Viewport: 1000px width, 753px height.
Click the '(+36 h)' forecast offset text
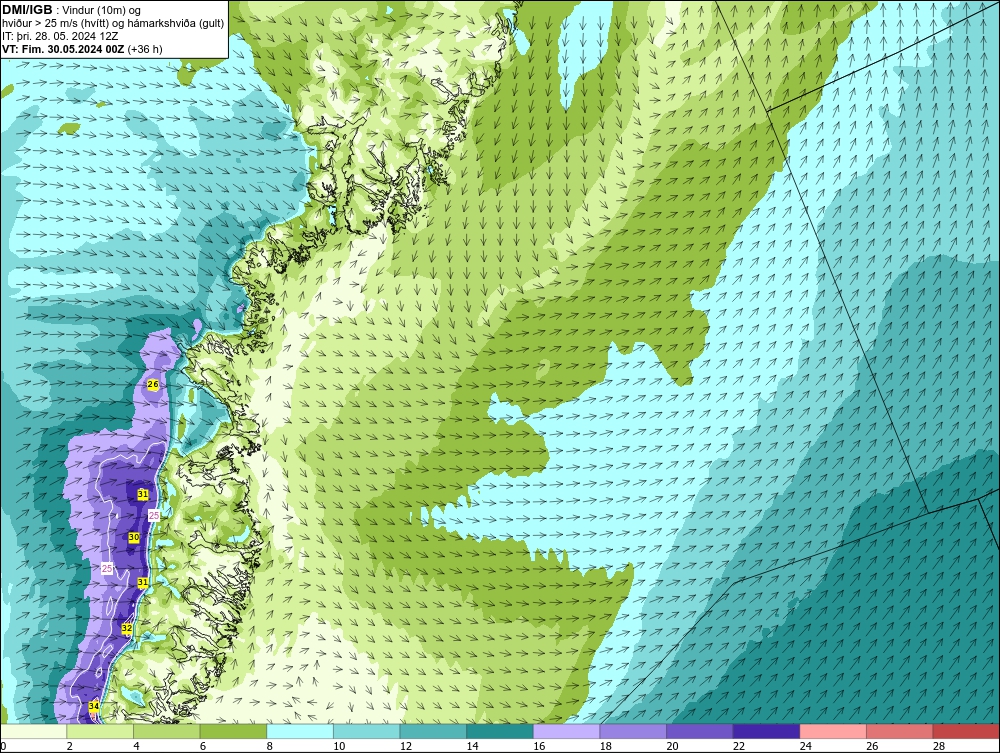(x=145, y=49)
